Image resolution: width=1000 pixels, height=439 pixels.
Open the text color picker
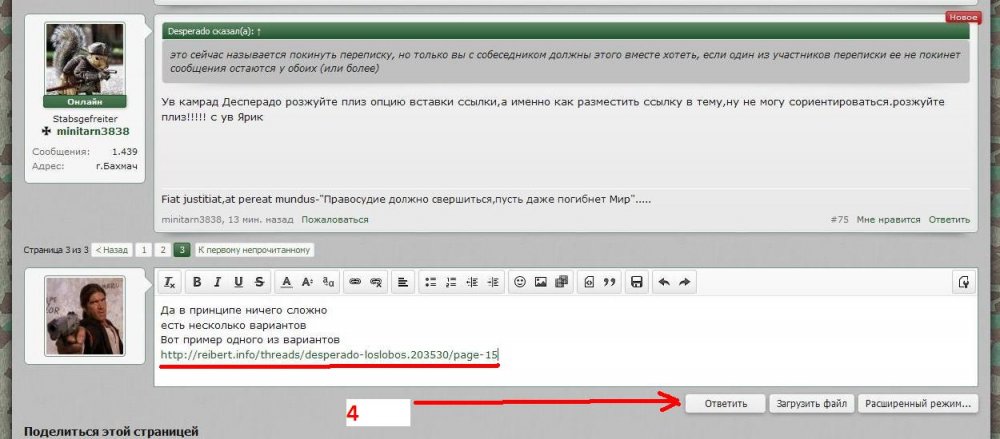(x=287, y=283)
